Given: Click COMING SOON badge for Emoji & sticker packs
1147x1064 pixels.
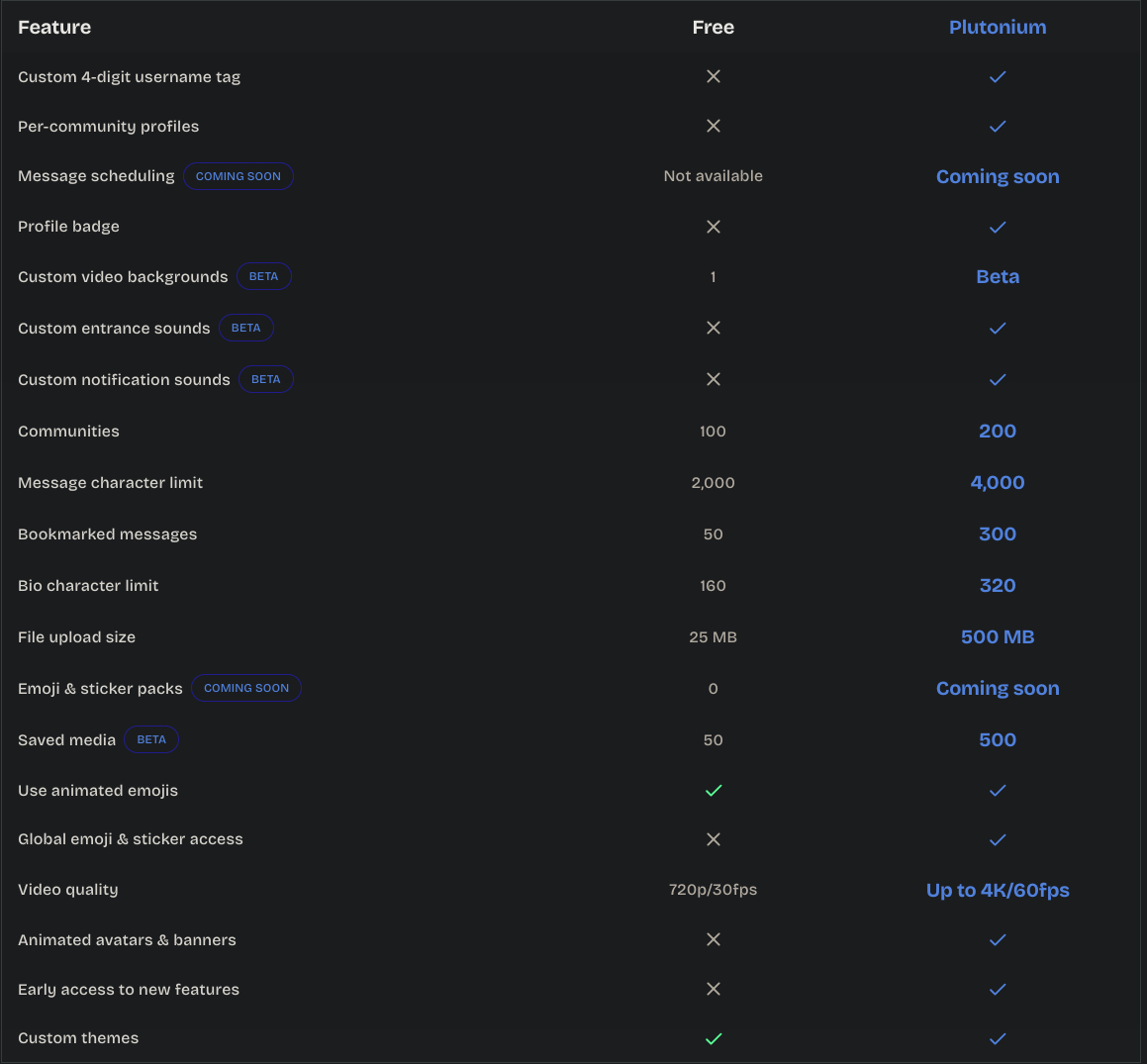Looking at the screenshot, I should 246,688.
